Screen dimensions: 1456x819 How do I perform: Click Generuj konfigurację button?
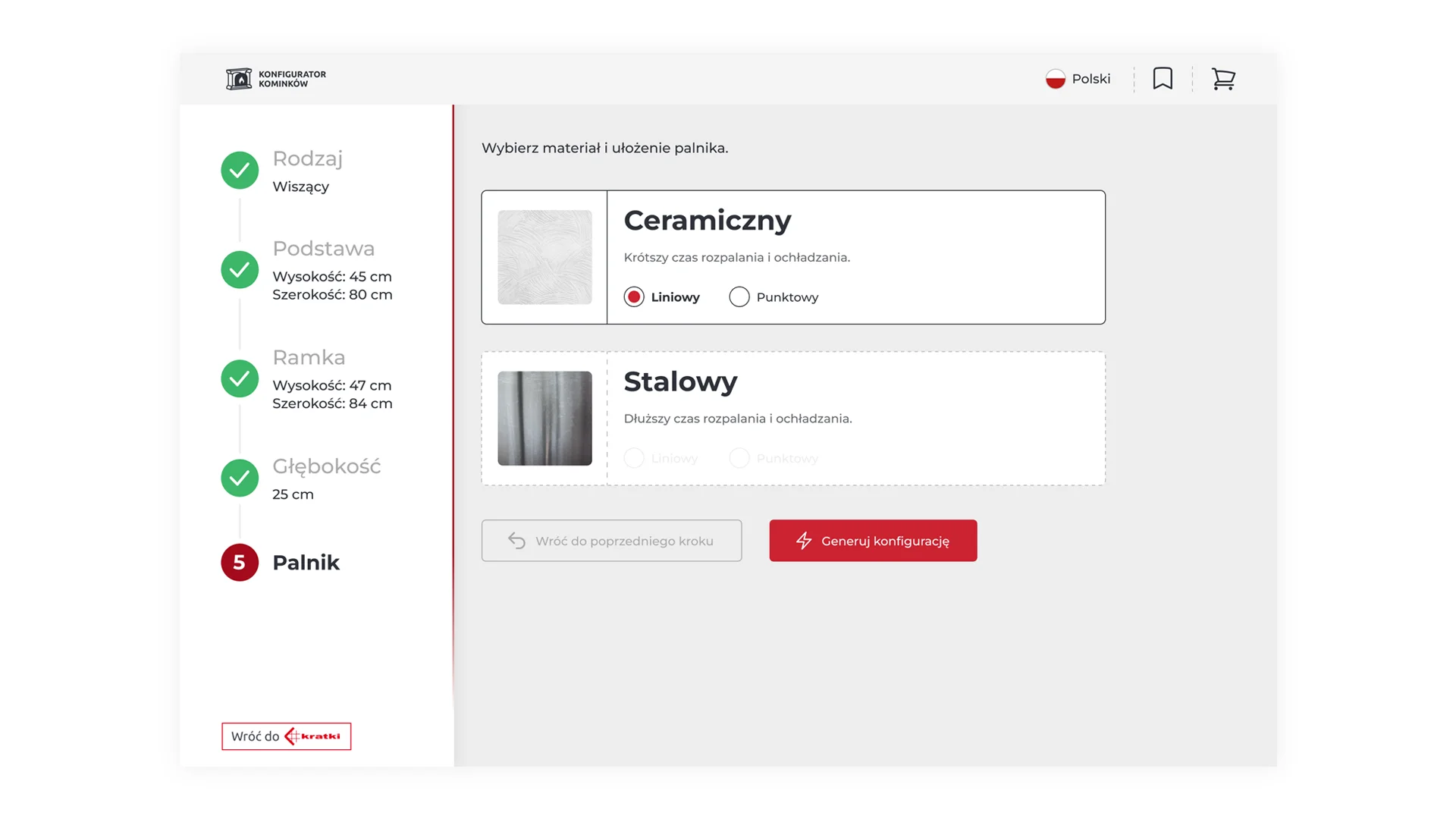click(873, 541)
